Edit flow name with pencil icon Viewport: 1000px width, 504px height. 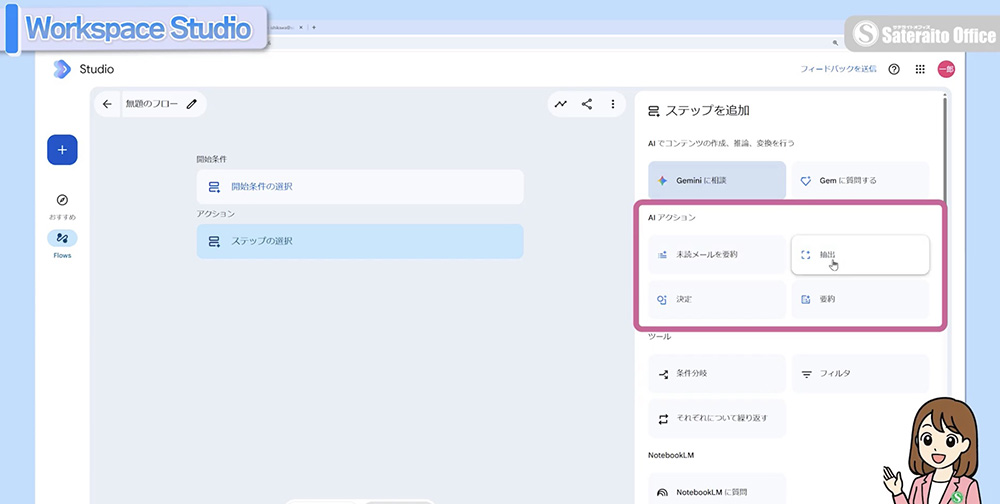click(191, 104)
